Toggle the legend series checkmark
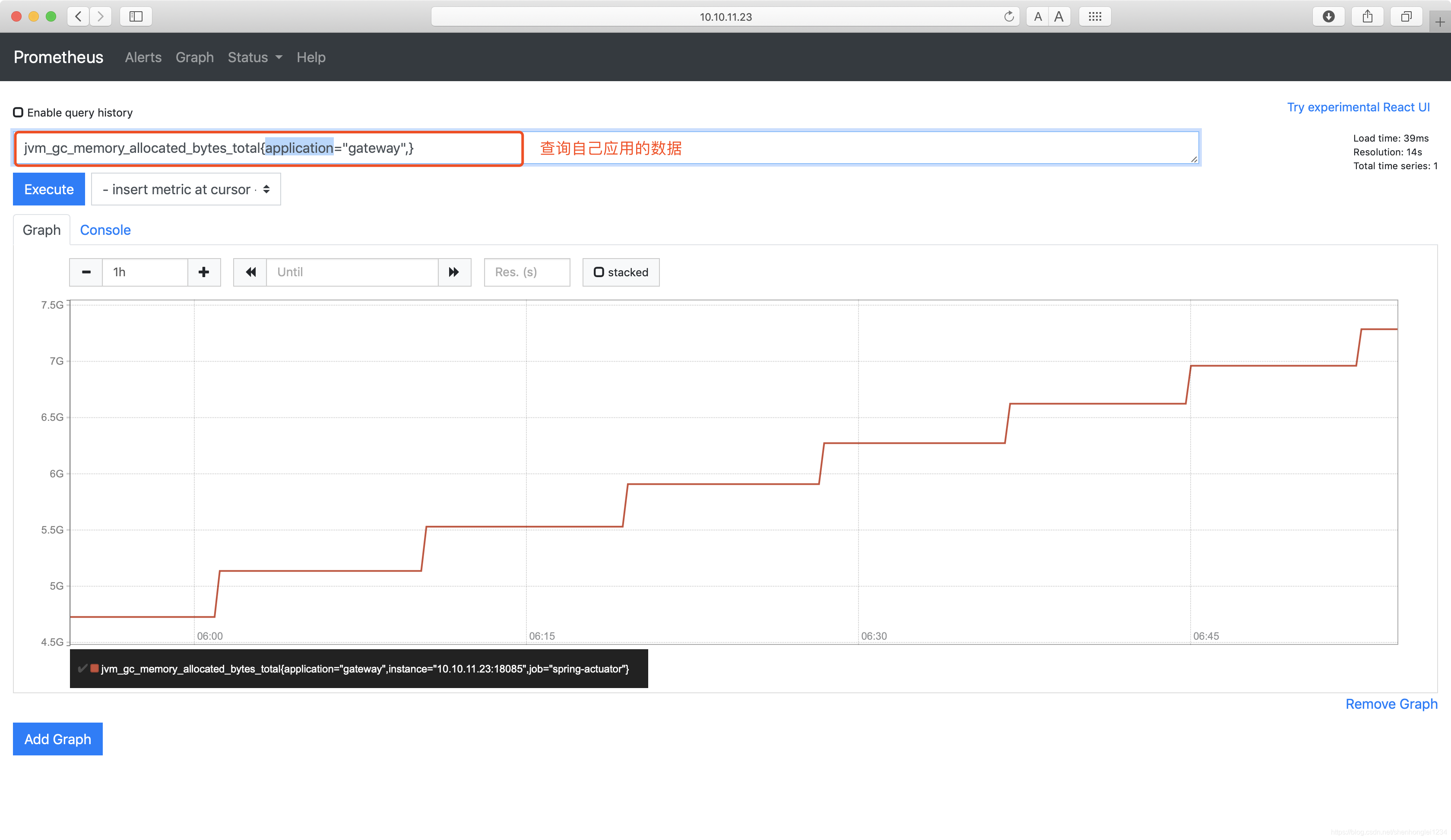The width and height of the screenshot is (1451, 840). pos(82,668)
